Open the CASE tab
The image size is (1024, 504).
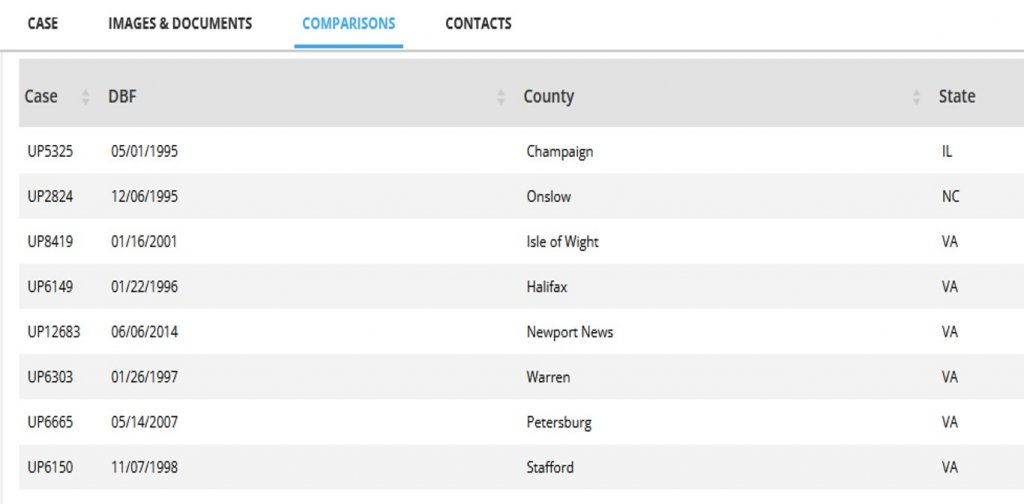pos(43,23)
